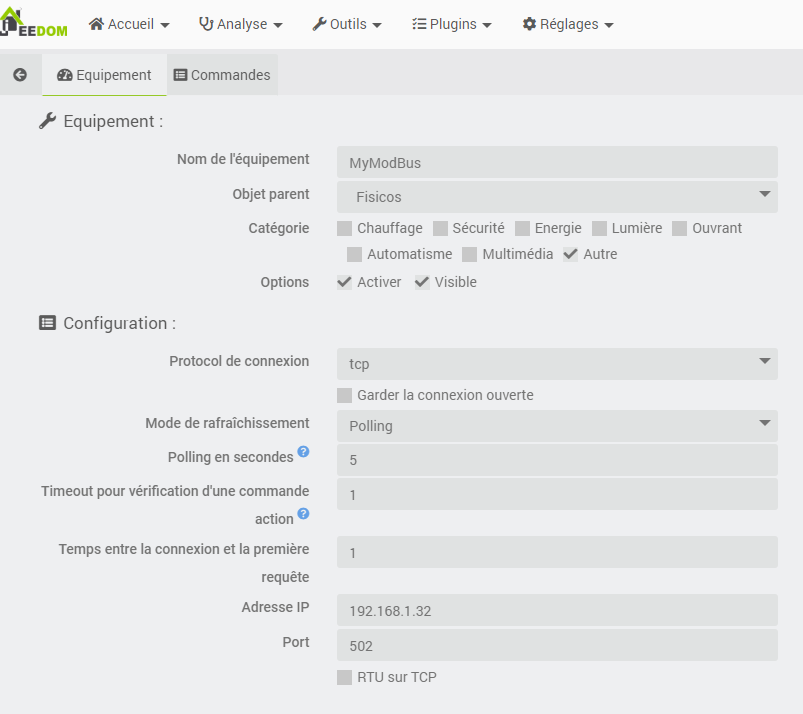The image size is (803, 714).
Task: Open the Outils menu
Action: pos(347,24)
